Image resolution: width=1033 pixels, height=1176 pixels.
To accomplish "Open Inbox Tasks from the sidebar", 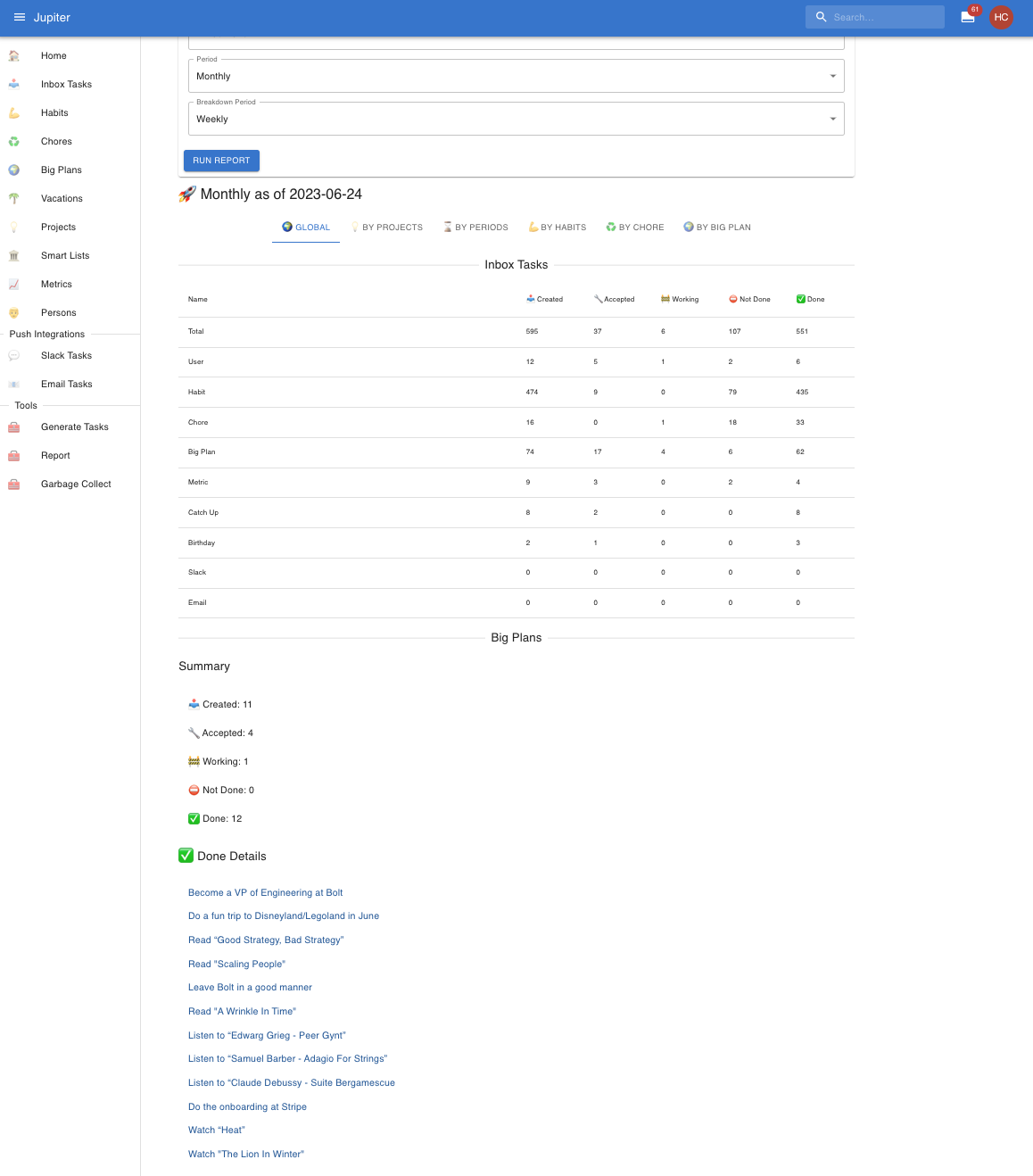I will point(66,85).
